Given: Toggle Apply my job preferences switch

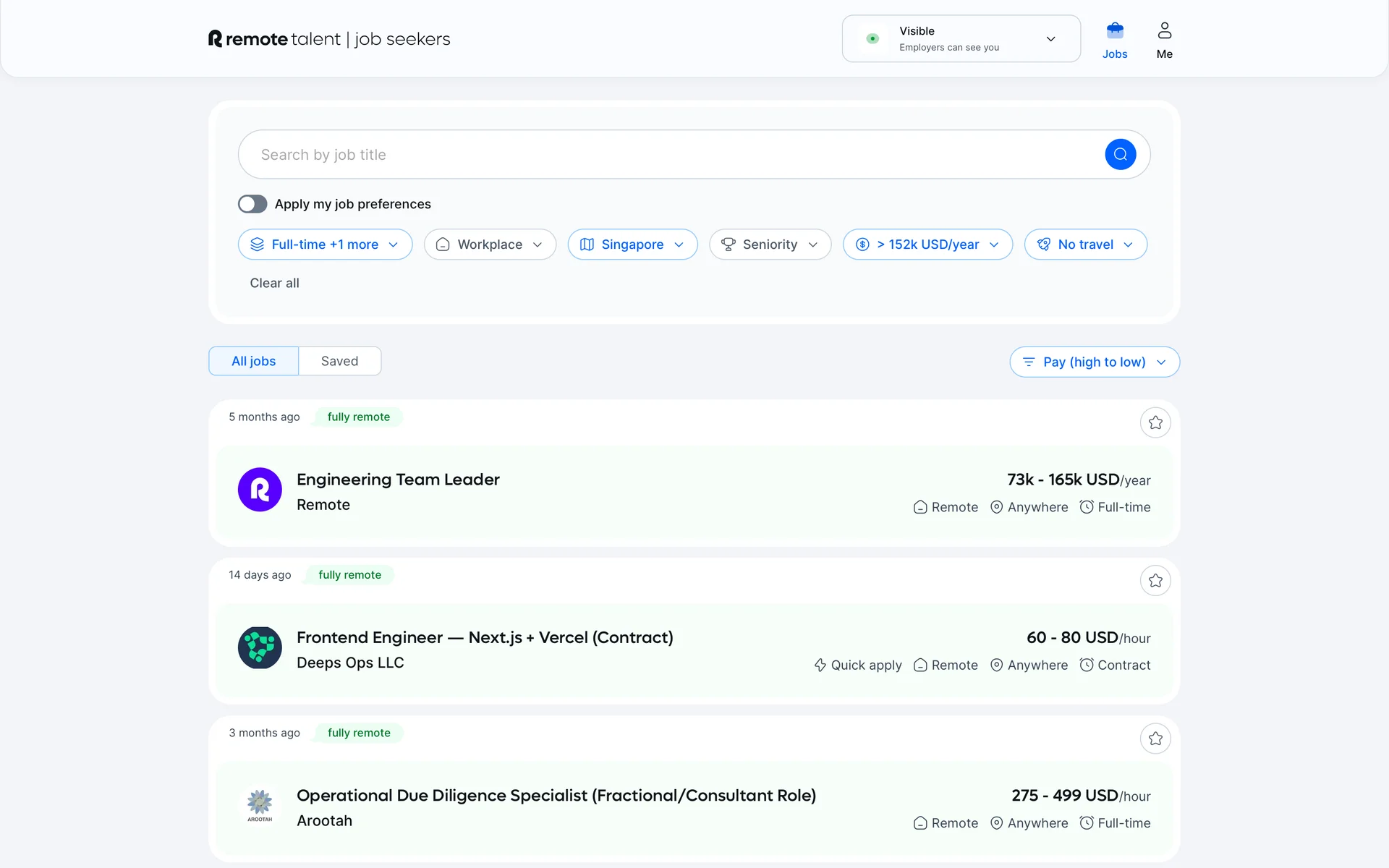Looking at the screenshot, I should click(x=252, y=204).
